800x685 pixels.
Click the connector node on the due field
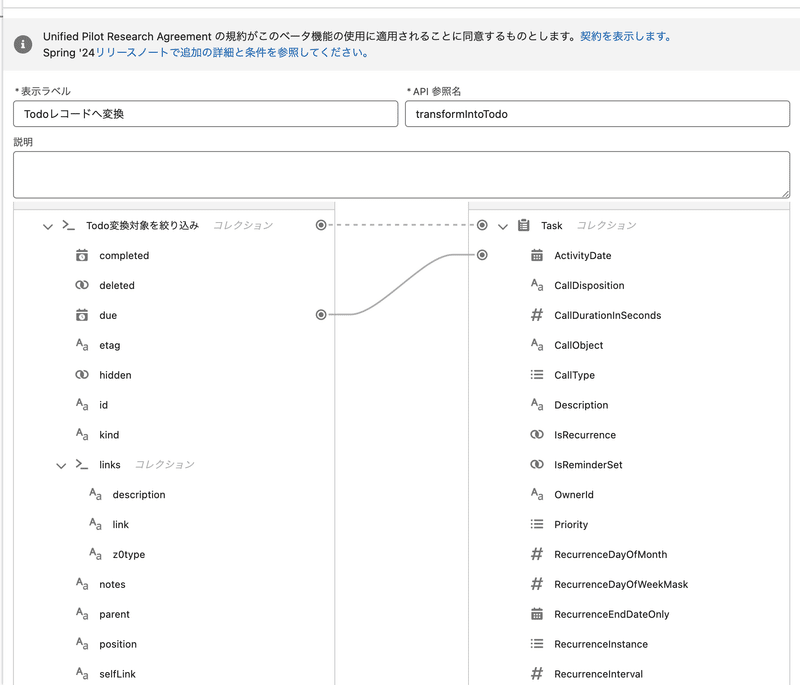coord(321,315)
